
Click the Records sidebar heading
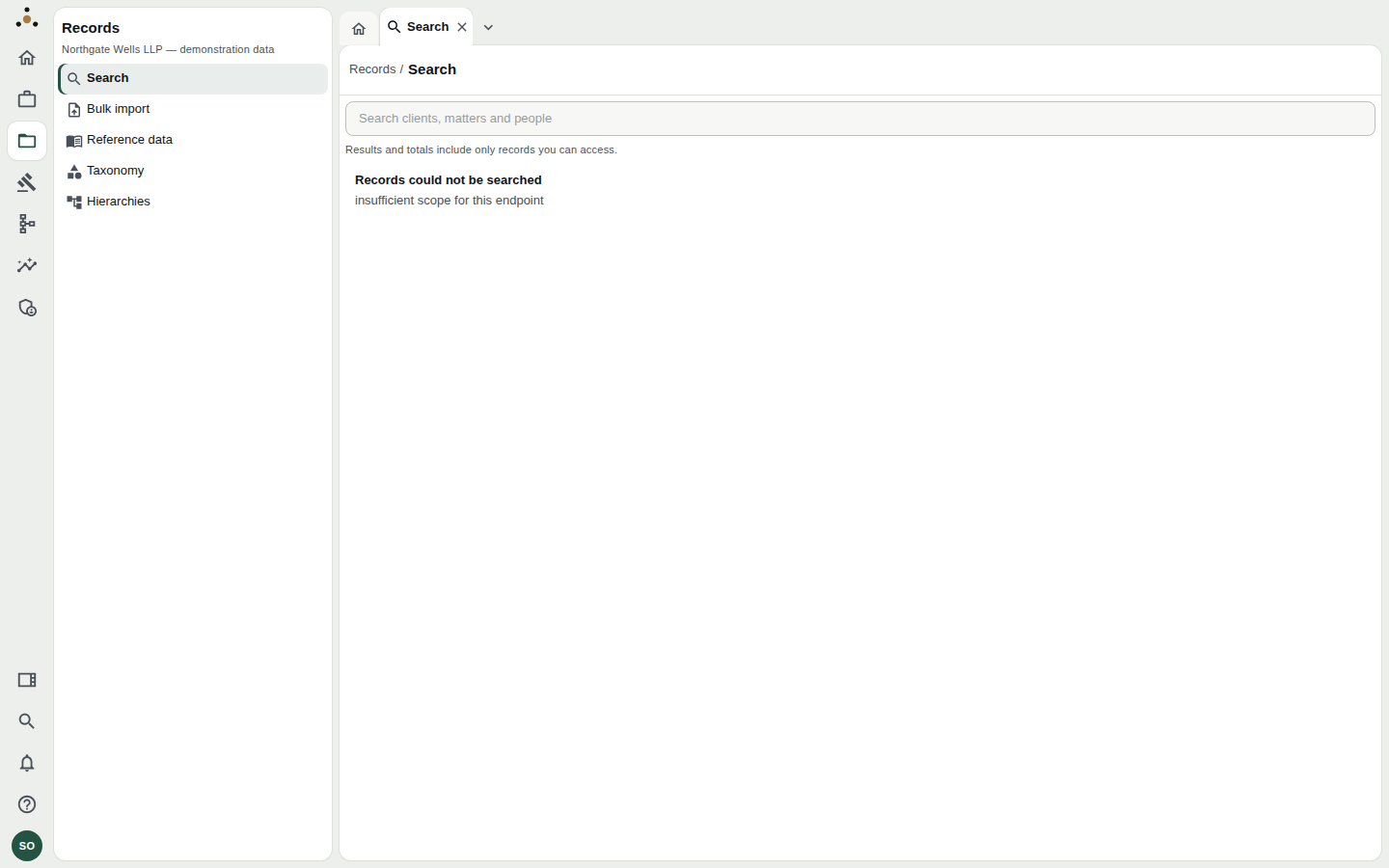click(x=91, y=28)
